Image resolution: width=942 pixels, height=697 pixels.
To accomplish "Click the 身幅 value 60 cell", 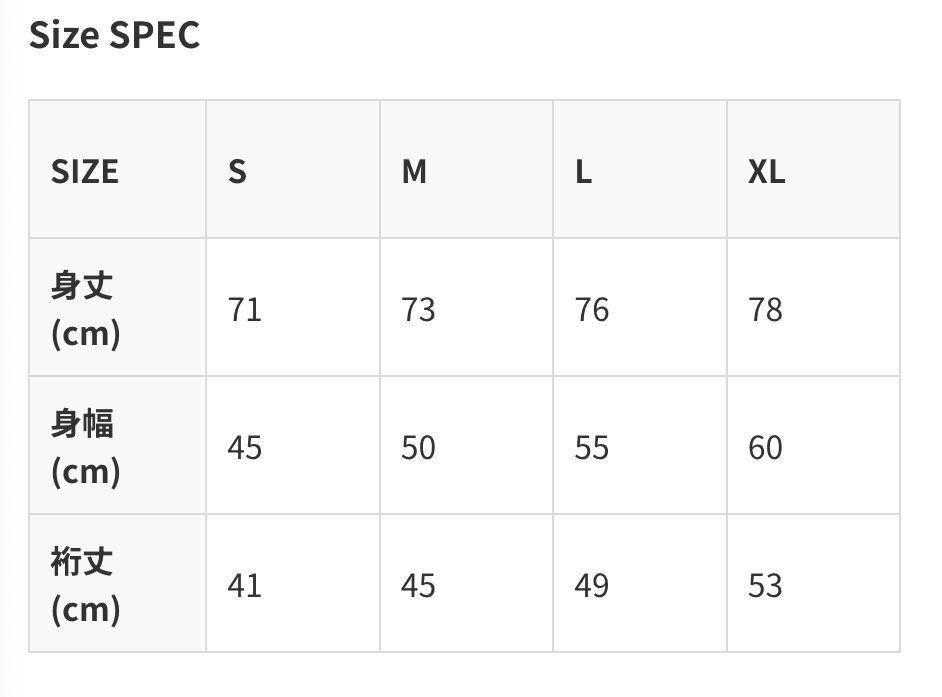I will coord(813,445).
